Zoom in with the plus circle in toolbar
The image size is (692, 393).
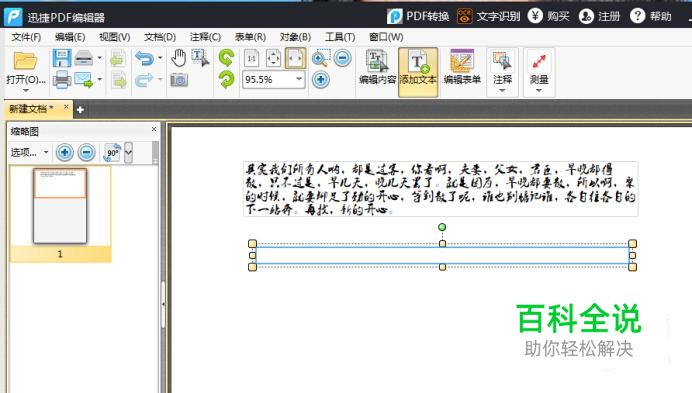321,80
